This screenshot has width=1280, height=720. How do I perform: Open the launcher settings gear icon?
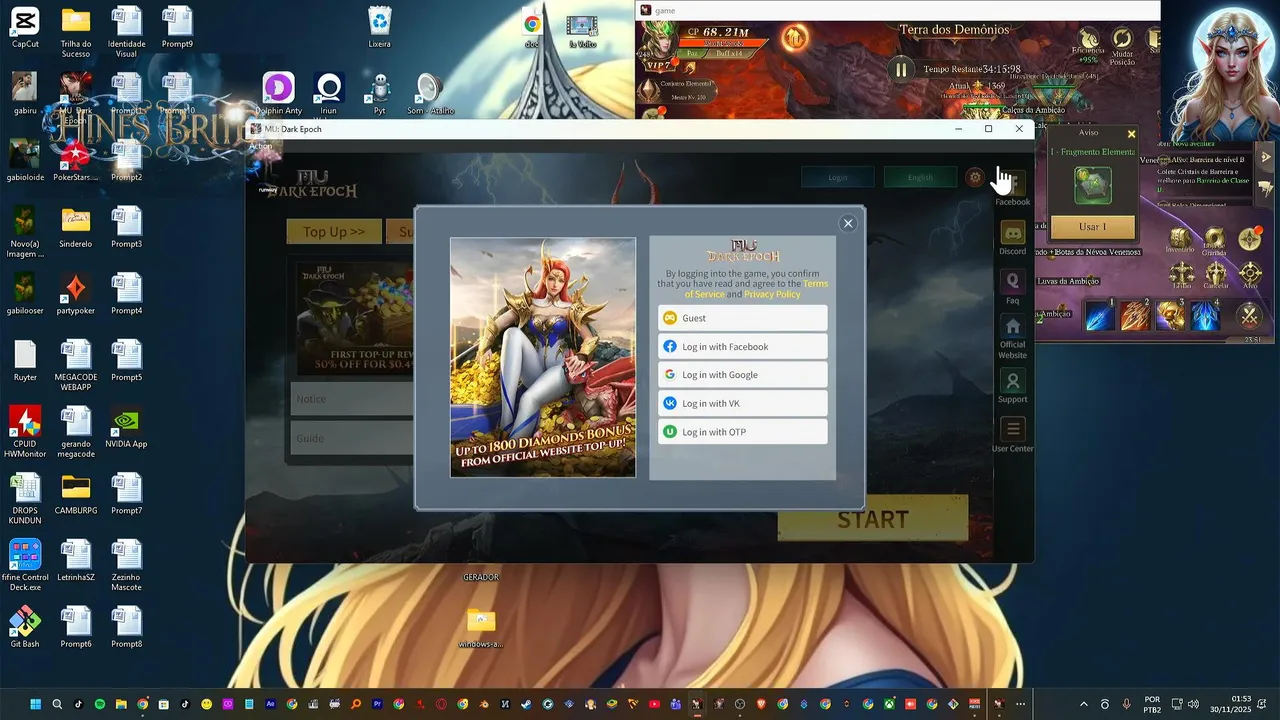pyautogui.click(x=975, y=177)
